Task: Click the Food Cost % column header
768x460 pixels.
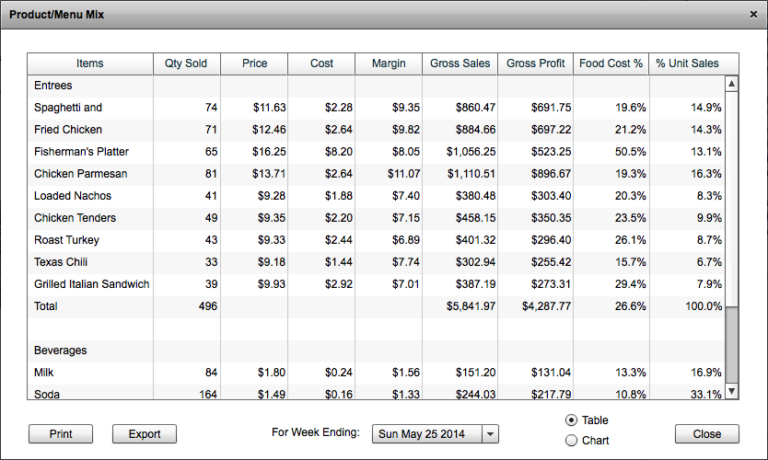Action: (611, 64)
